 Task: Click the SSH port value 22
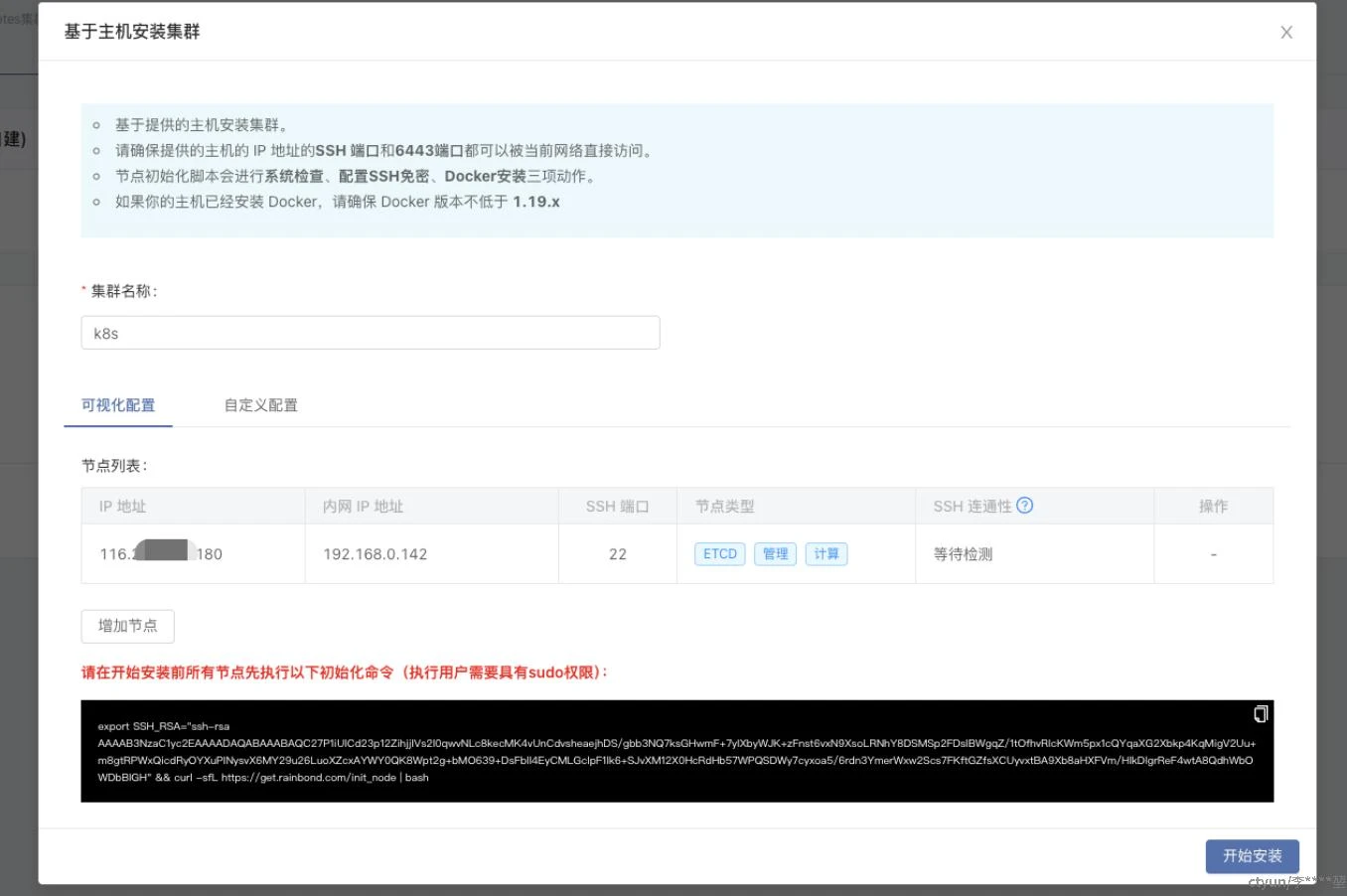(x=618, y=554)
